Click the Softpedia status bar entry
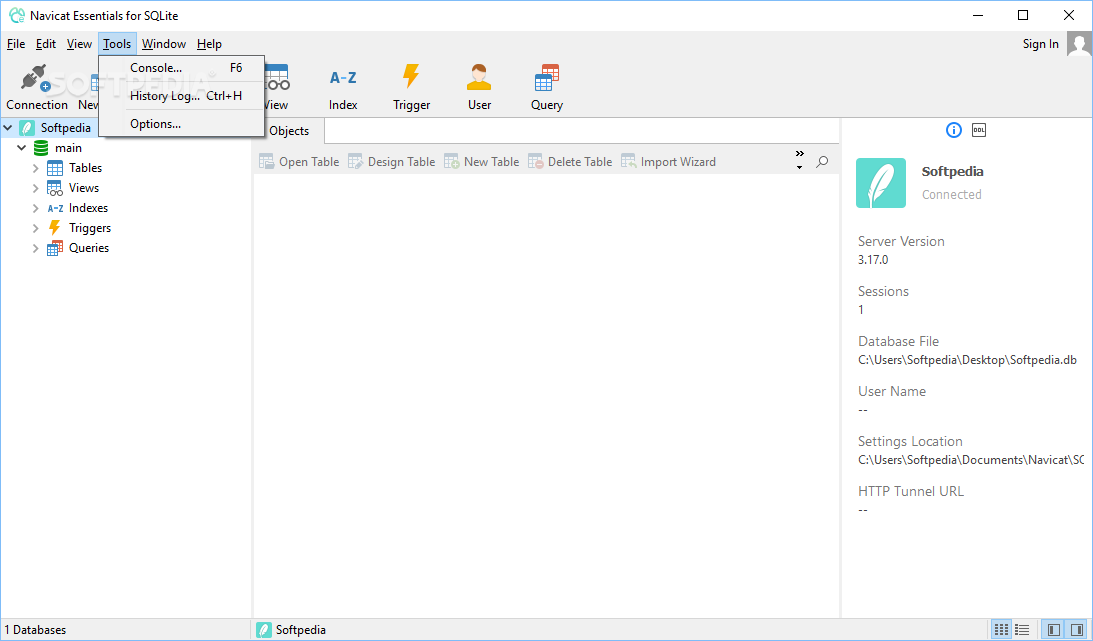The image size is (1093, 641). tap(291, 630)
